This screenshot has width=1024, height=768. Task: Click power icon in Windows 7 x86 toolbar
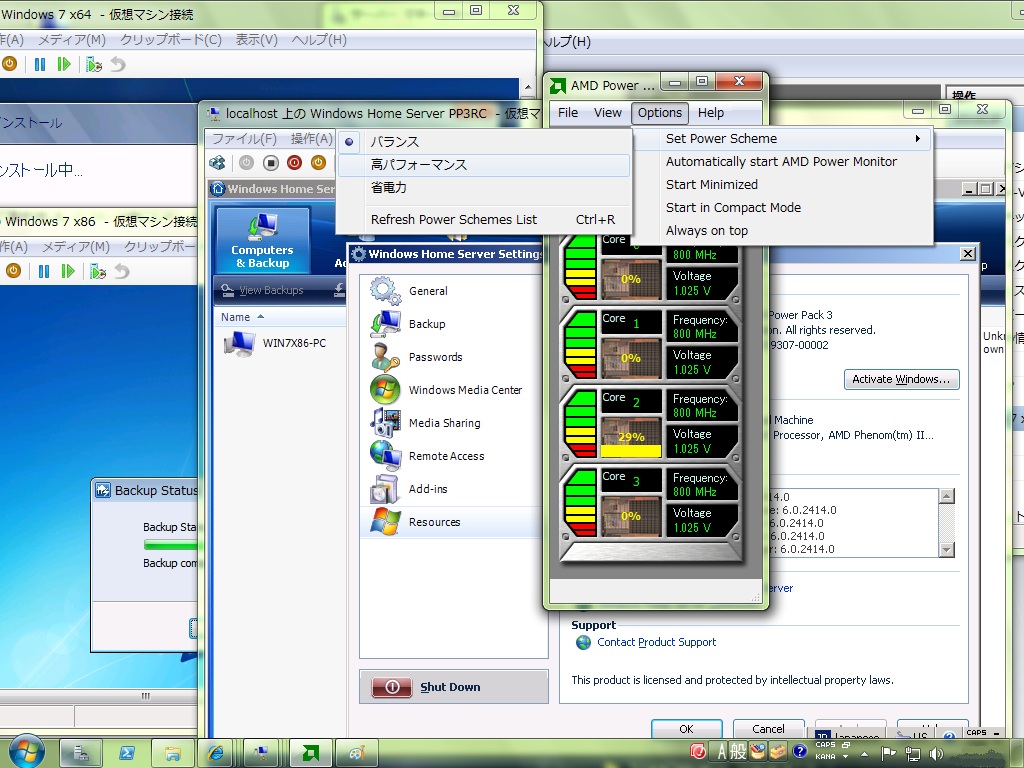(14, 271)
